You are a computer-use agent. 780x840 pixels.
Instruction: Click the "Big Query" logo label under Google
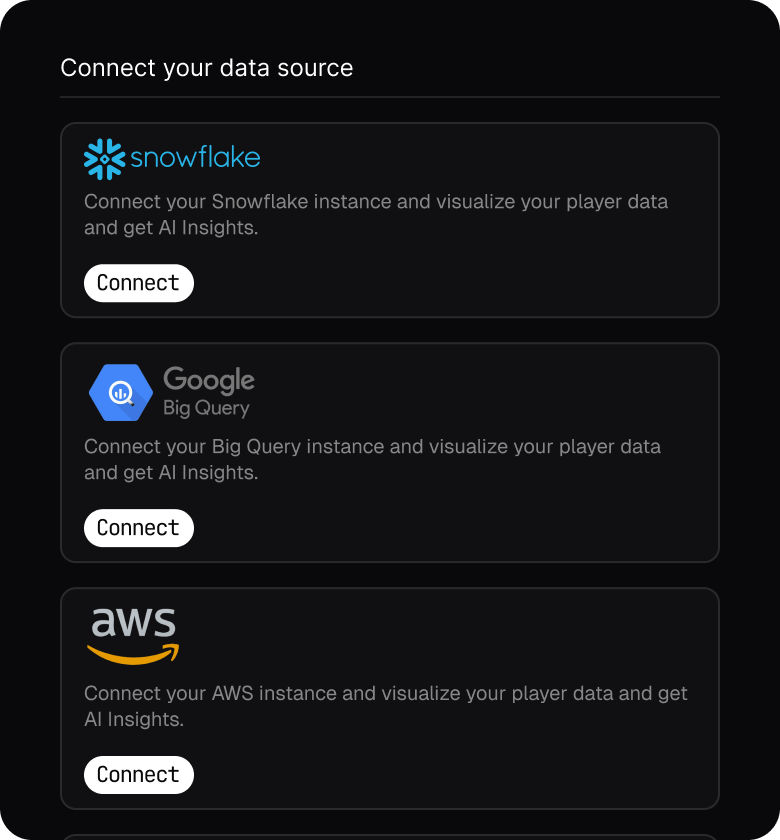[206, 408]
